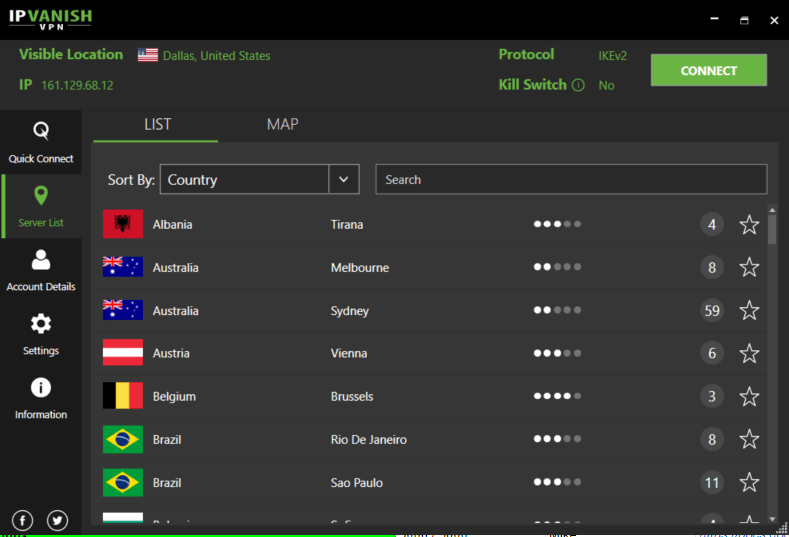Image resolution: width=789 pixels, height=537 pixels.
Task: Favorite the Australia Melbourne server
Action: 749,267
